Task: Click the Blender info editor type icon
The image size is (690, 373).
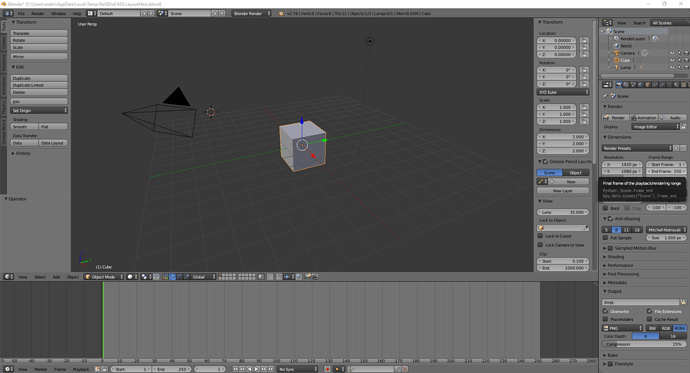Action: [8, 13]
